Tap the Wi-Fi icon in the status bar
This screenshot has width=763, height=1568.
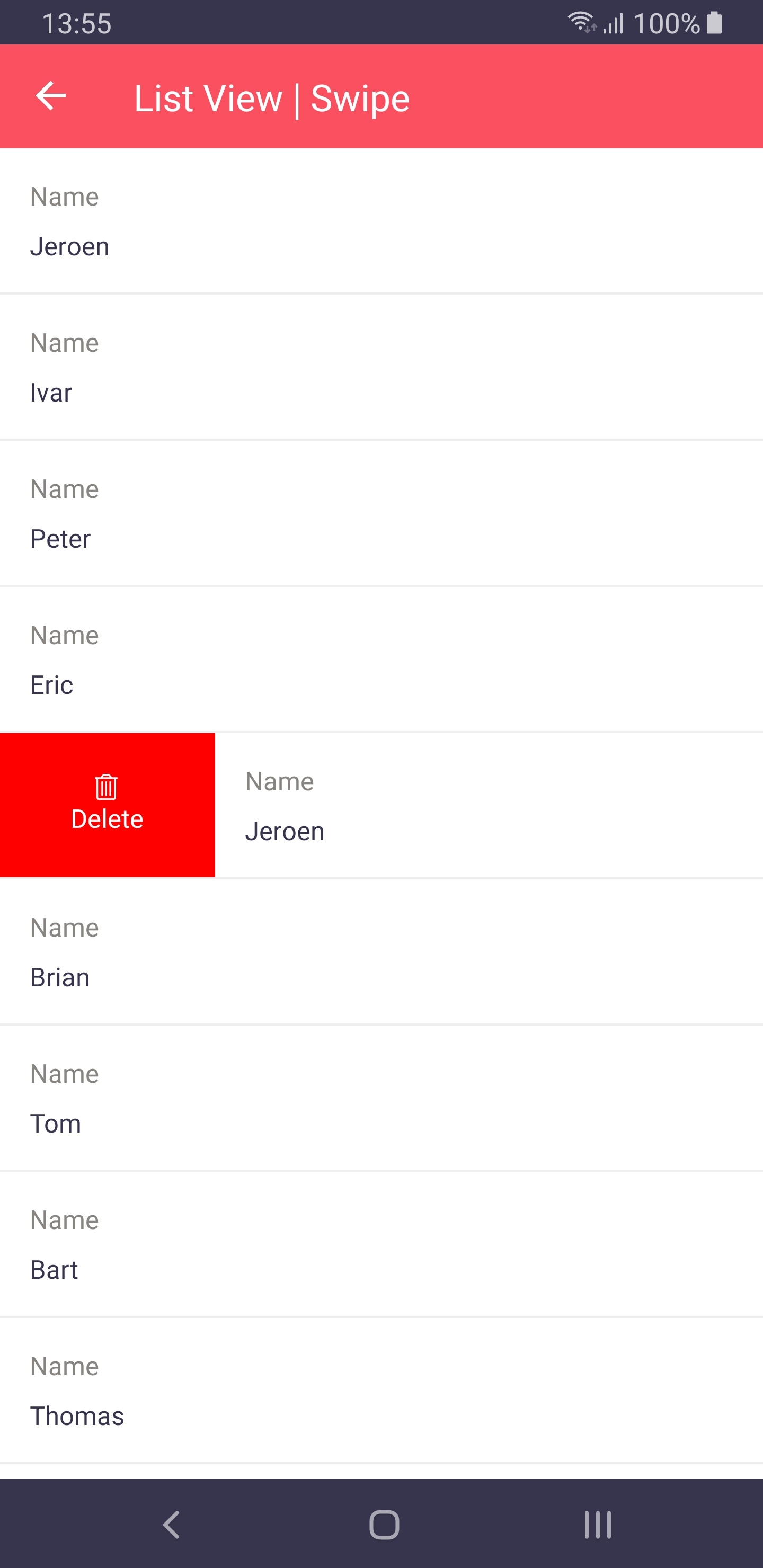582,23
